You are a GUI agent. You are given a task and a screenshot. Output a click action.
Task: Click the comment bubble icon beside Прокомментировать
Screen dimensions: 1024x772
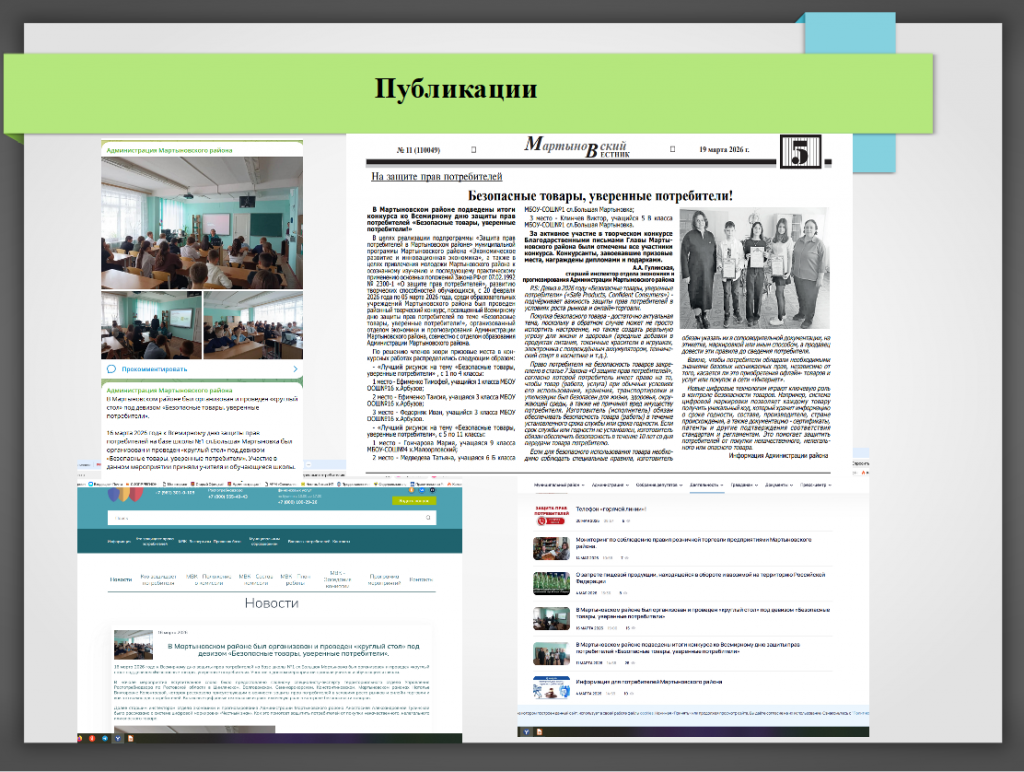pyautogui.click(x=111, y=369)
